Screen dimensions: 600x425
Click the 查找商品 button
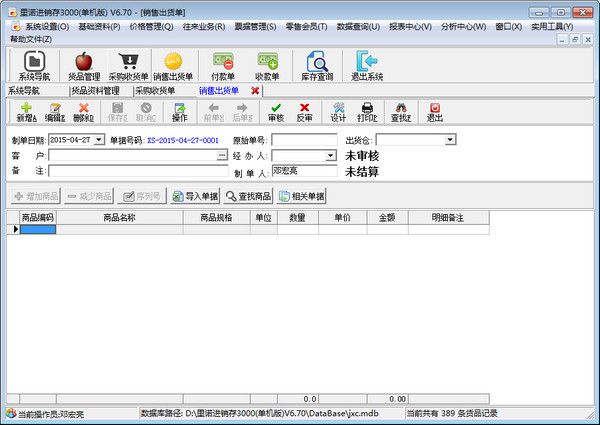click(249, 196)
